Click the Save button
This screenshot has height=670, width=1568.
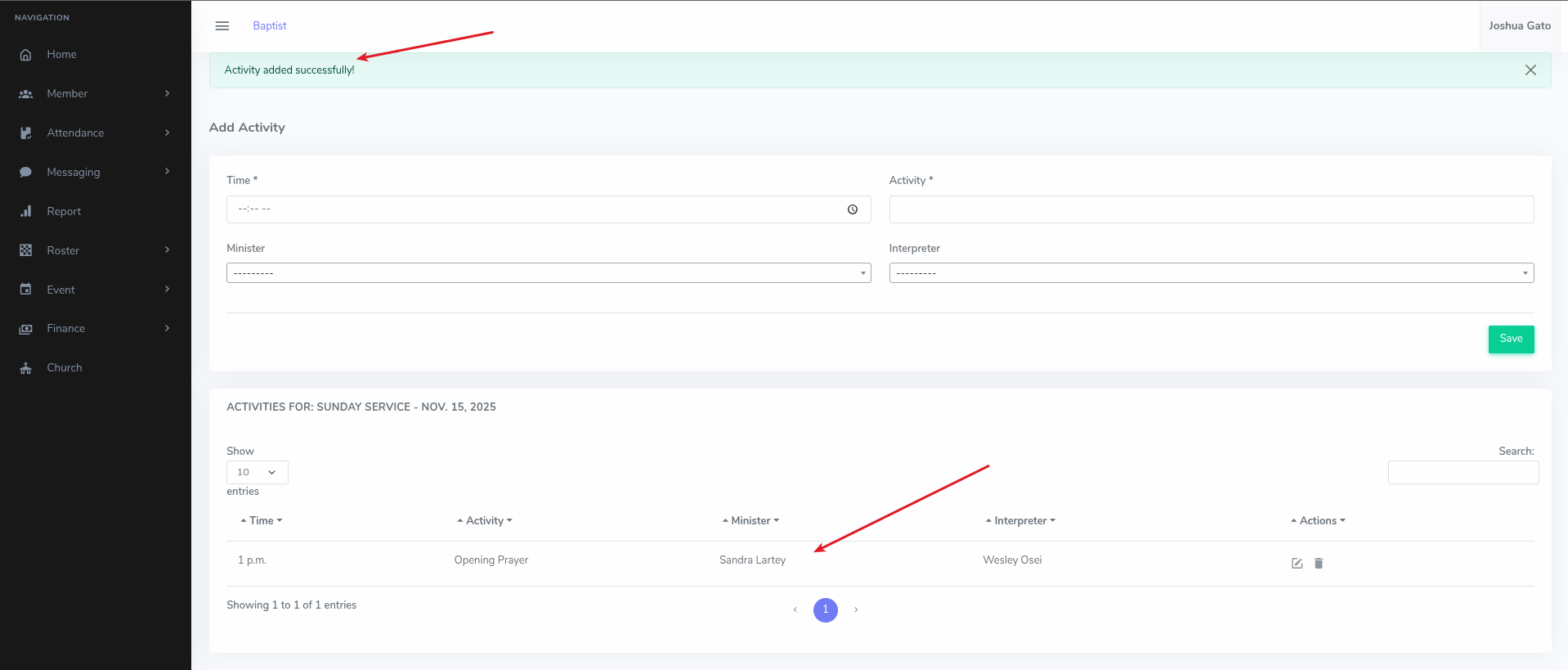point(1510,339)
